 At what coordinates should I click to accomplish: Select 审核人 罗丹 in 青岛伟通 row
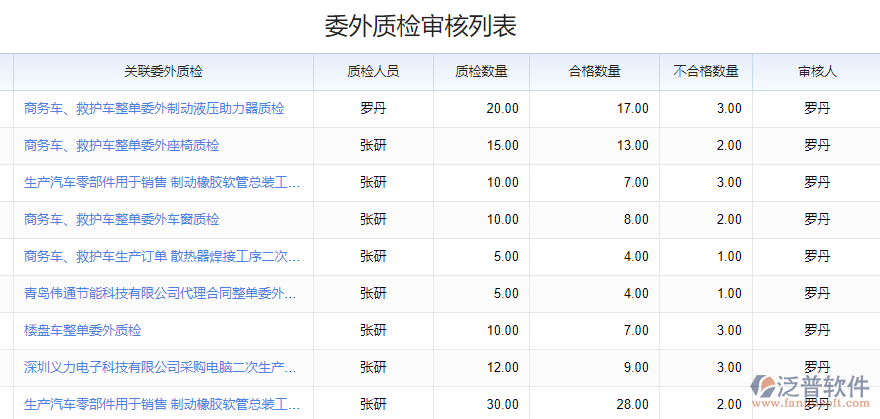coord(817,293)
